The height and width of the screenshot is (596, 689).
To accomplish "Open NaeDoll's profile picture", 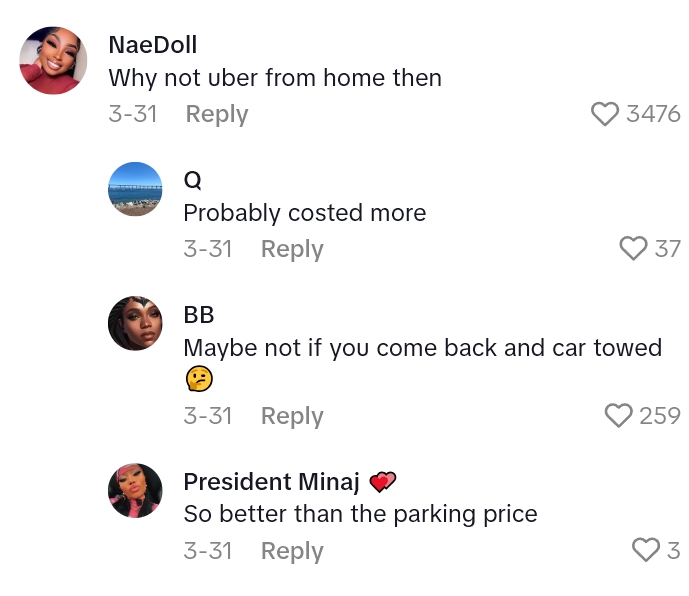I will click(53, 61).
